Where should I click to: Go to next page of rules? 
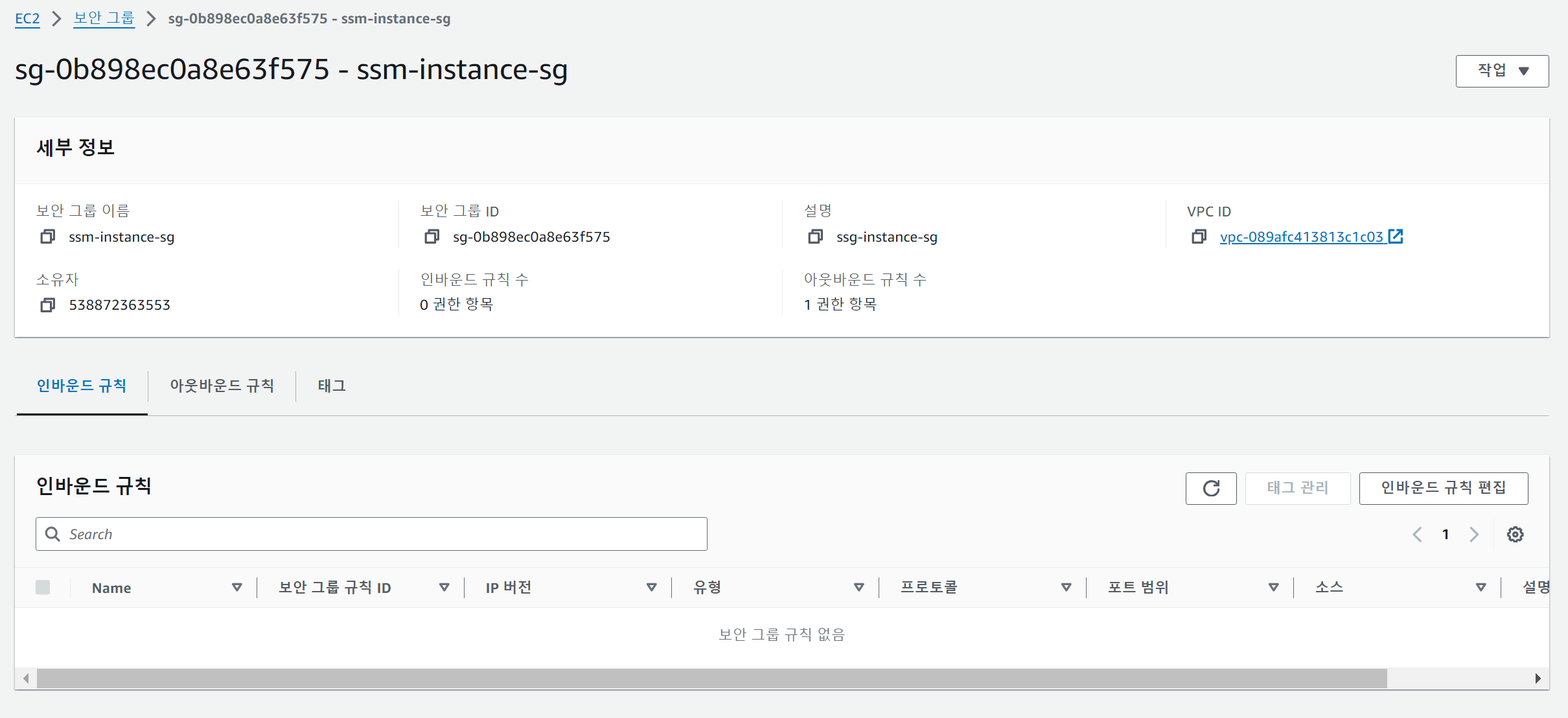(1474, 535)
